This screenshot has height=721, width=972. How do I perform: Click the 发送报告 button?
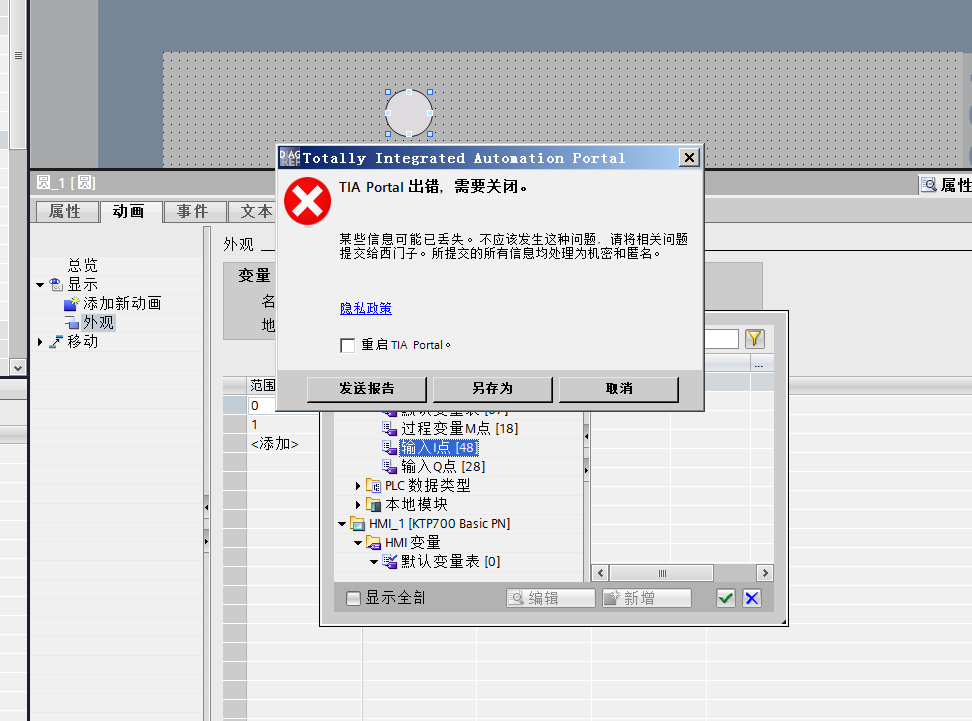[366, 389]
